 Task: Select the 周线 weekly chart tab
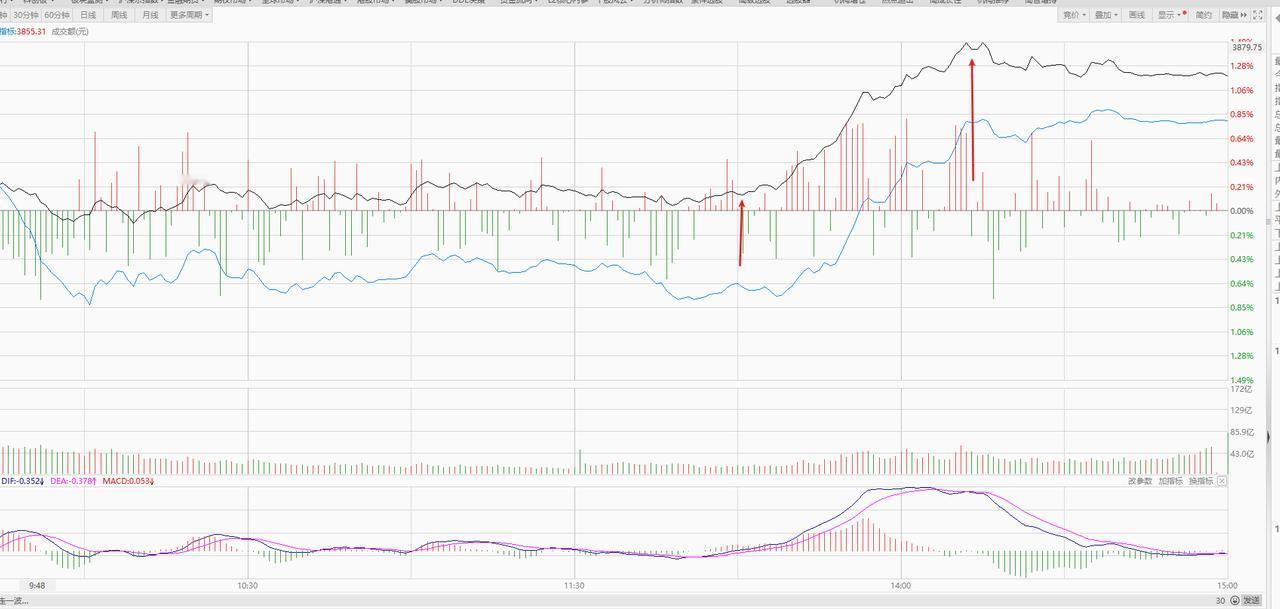click(x=119, y=15)
